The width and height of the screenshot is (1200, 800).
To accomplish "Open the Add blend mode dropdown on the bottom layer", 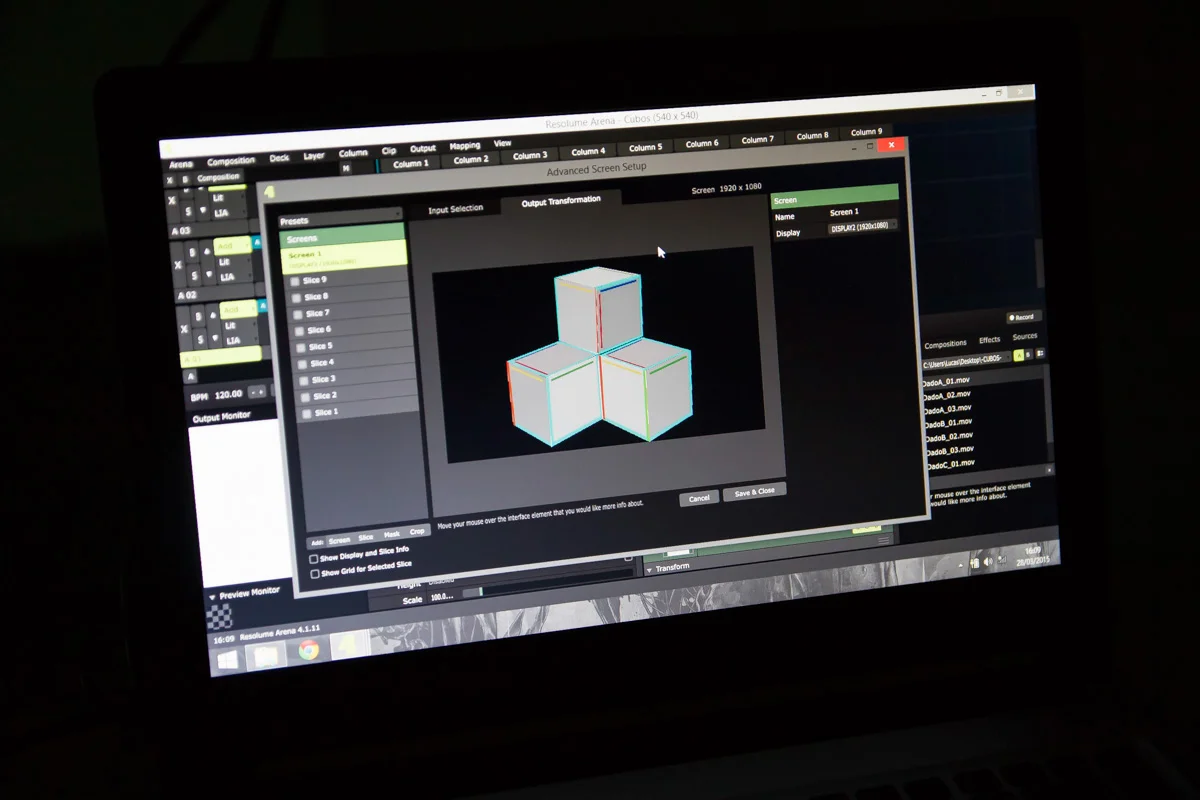I will [x=239, y=310].
